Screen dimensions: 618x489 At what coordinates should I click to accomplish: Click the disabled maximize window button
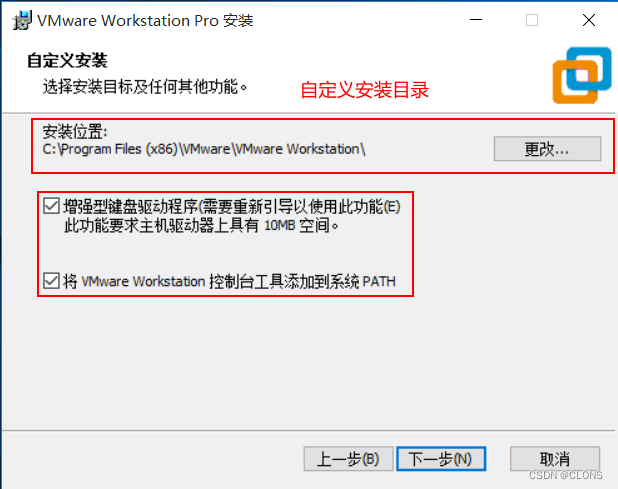pyautogui.click(x=532, y=20)
